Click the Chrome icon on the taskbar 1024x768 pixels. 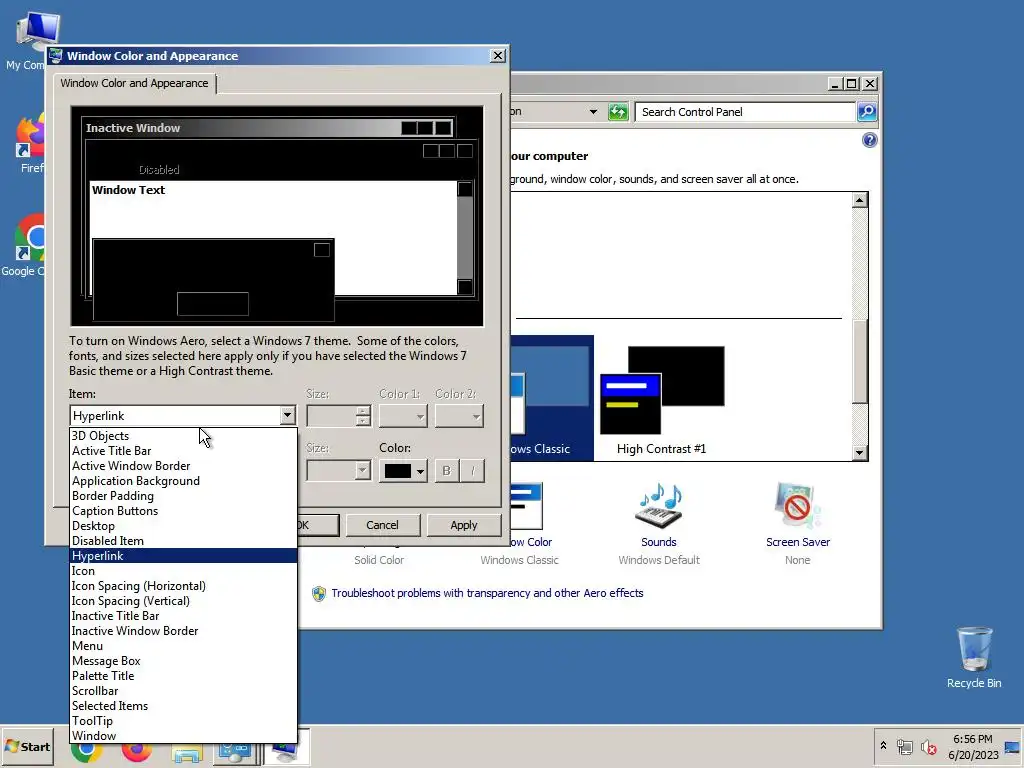click(x=87, y=751)
